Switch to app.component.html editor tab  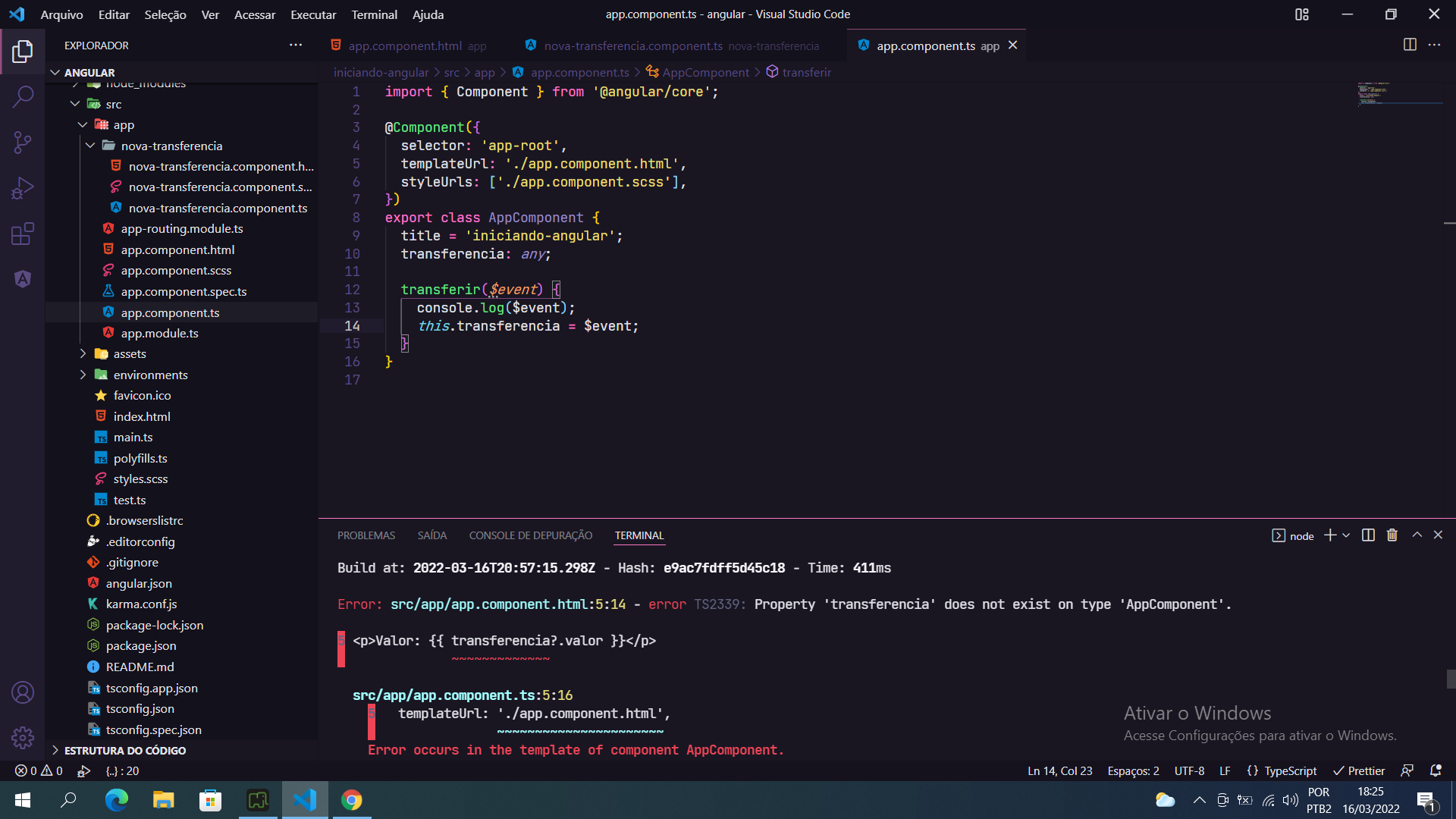[409, 45]
